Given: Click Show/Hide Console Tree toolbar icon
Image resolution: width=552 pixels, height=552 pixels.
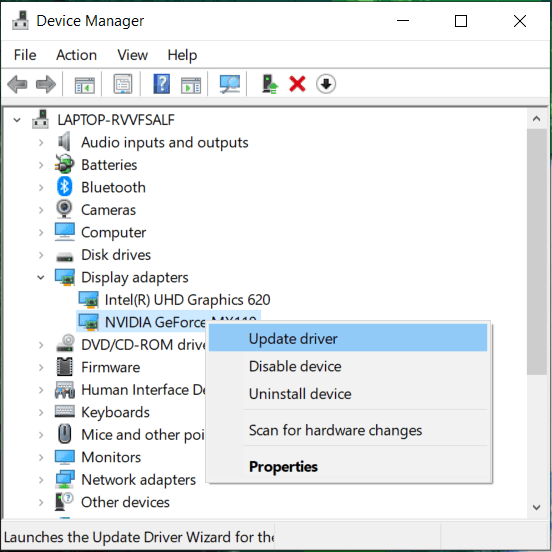Looking at the screenshot, I should 85,84.
